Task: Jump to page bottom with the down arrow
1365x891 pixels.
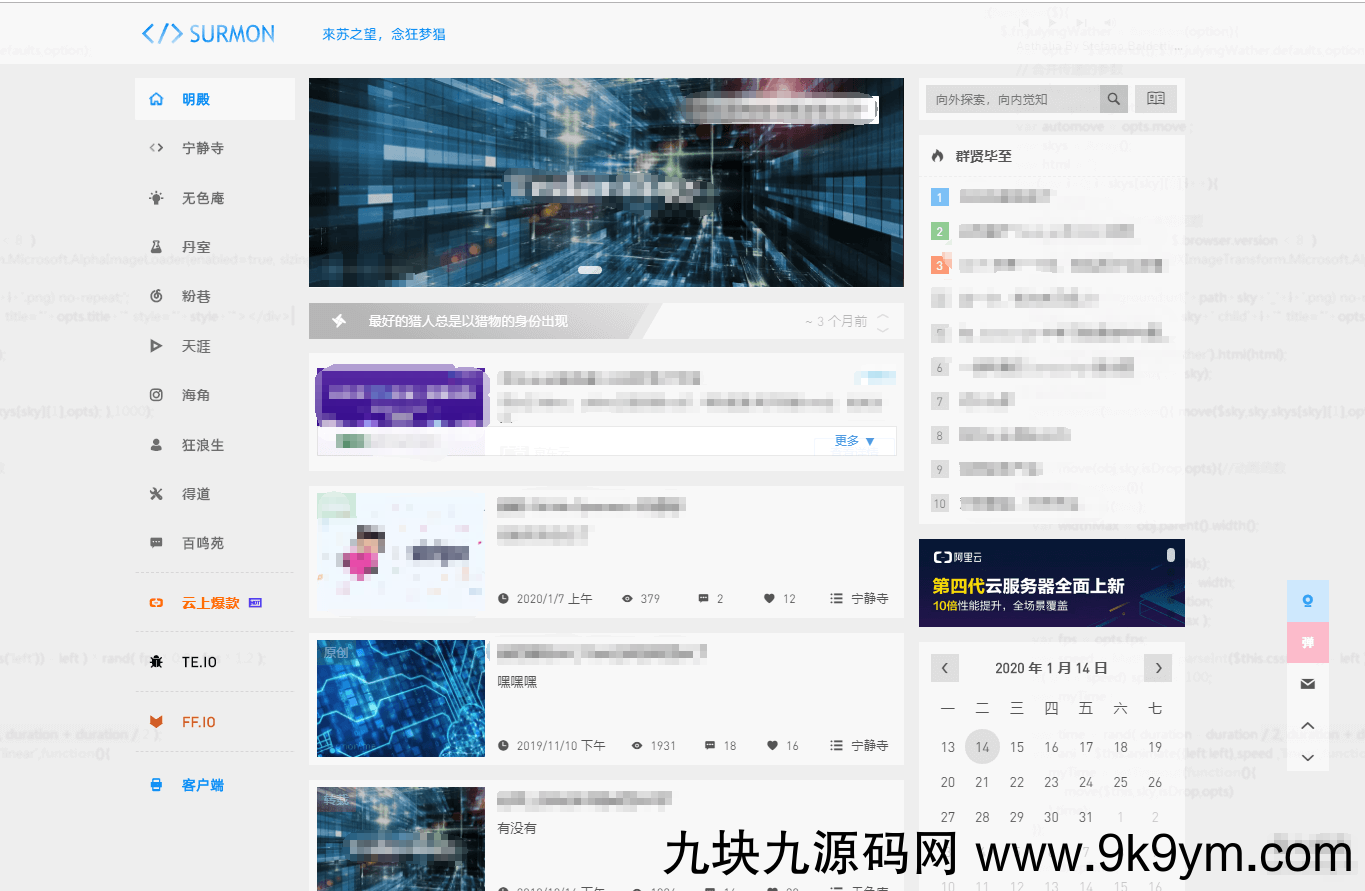Action: [x=1307, y=757]
